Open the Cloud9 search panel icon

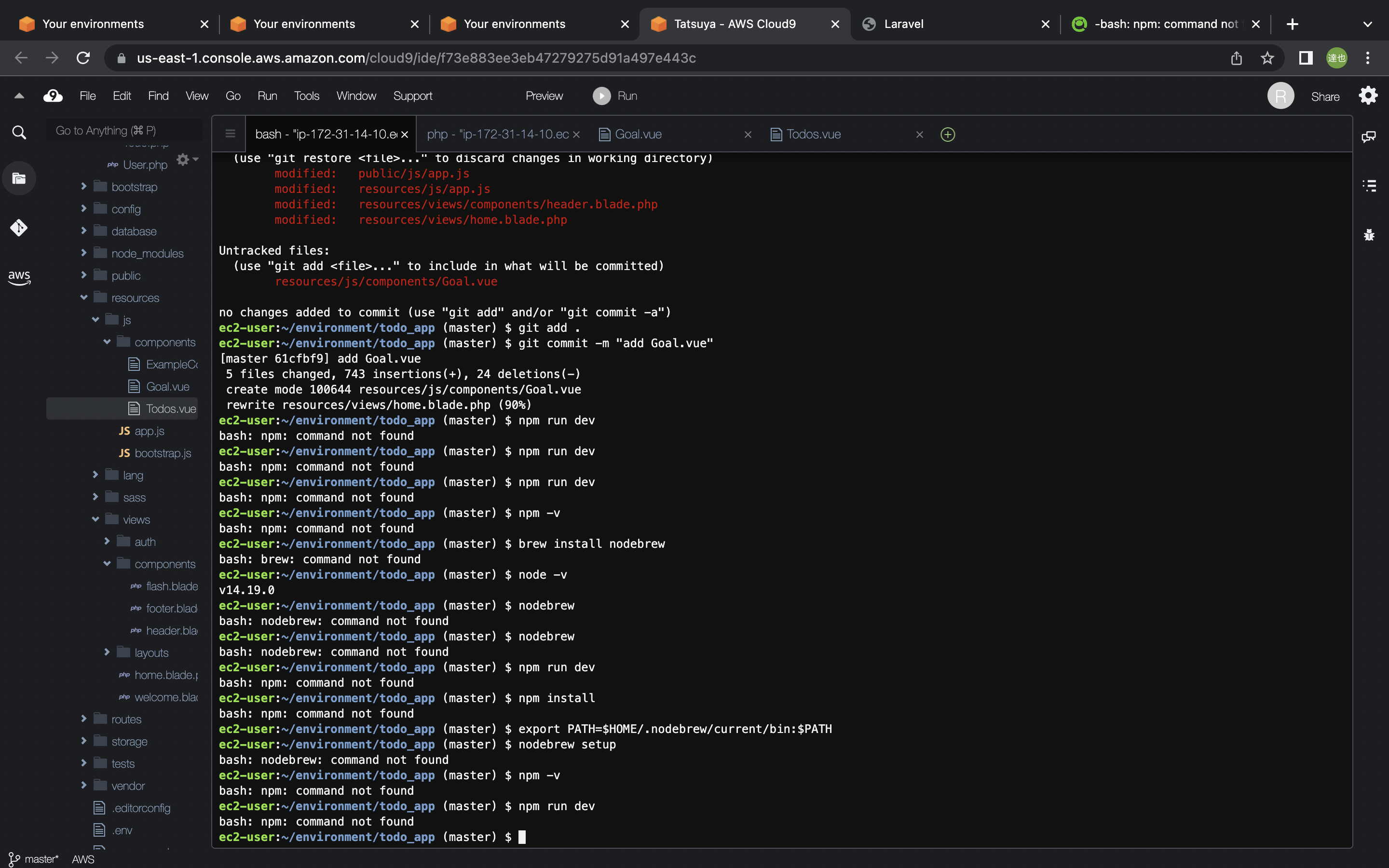tap(19, 133)
